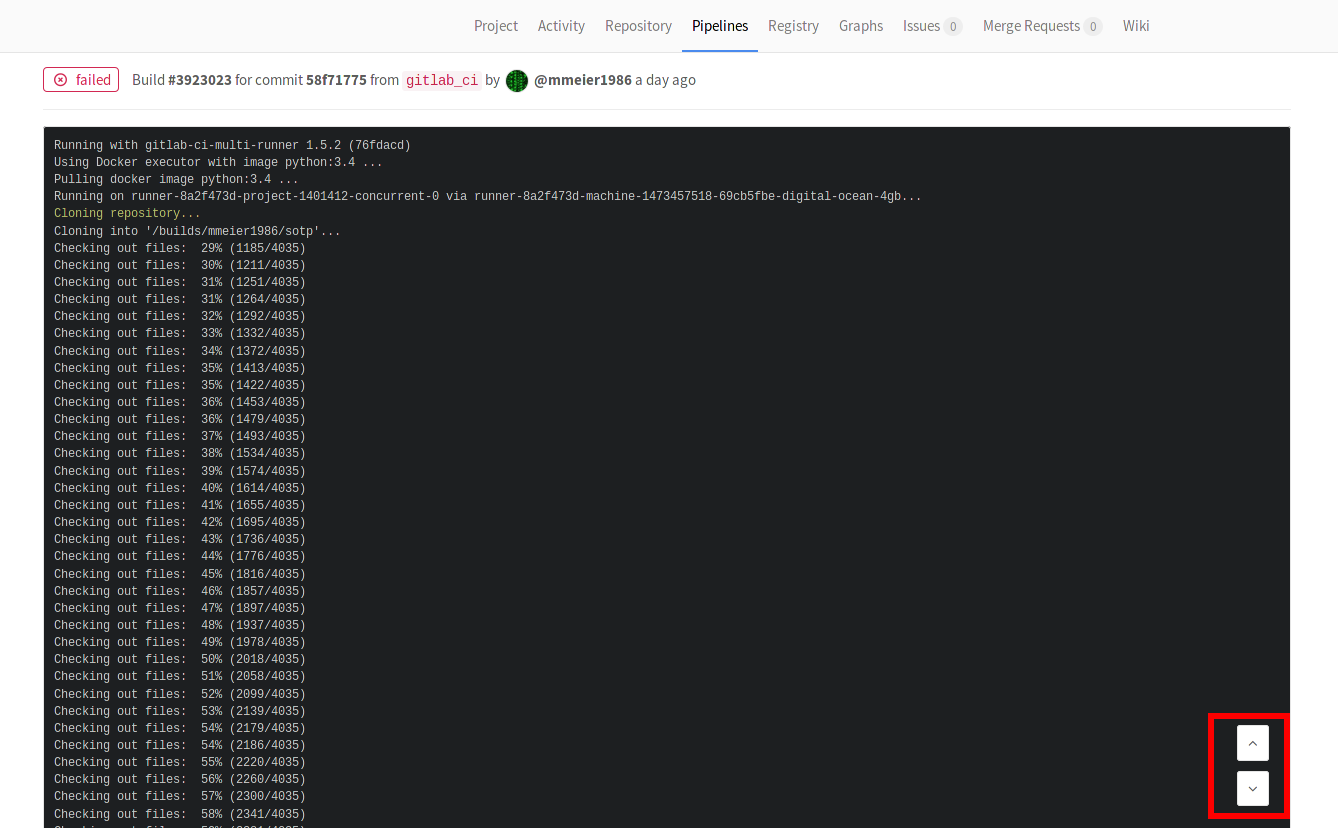Click log line '36% (1453/4035)'

(x=180, y=402)
